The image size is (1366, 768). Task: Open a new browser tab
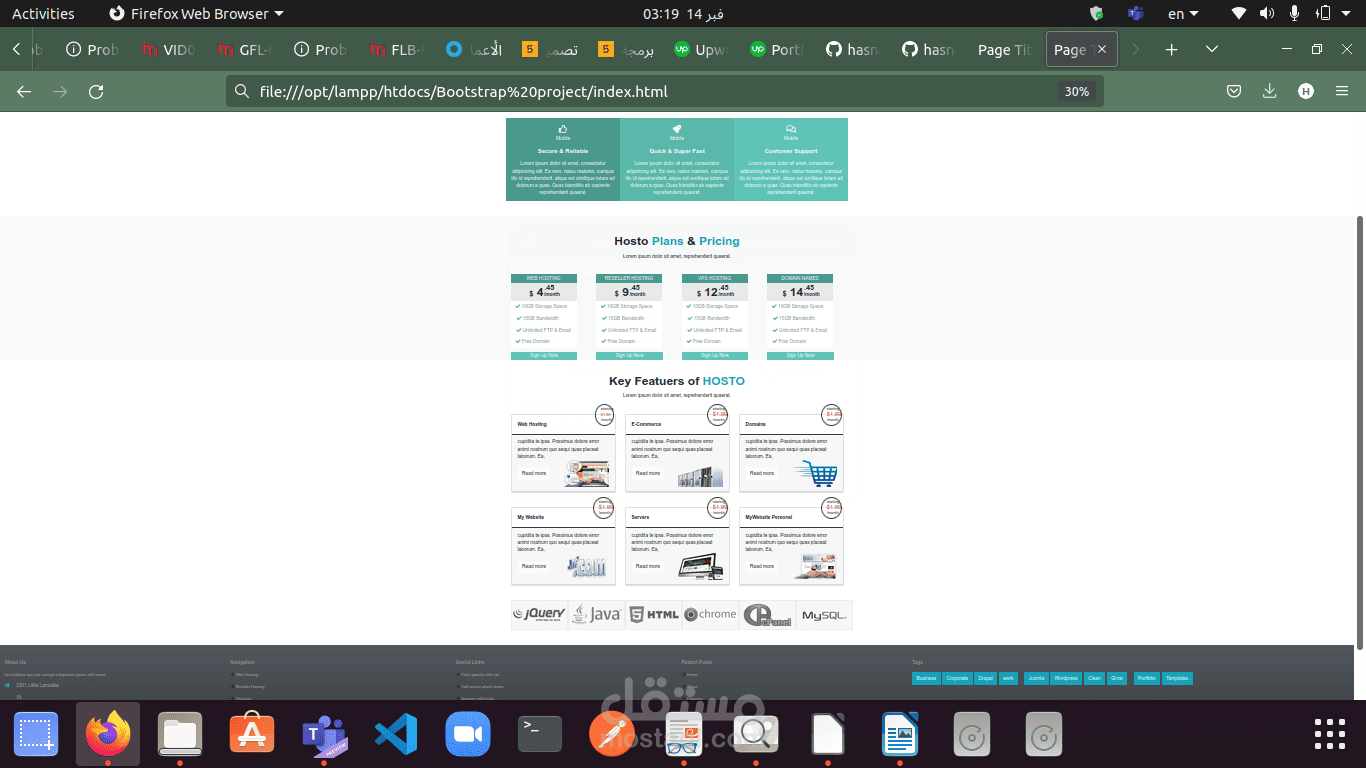(1172, 49)
